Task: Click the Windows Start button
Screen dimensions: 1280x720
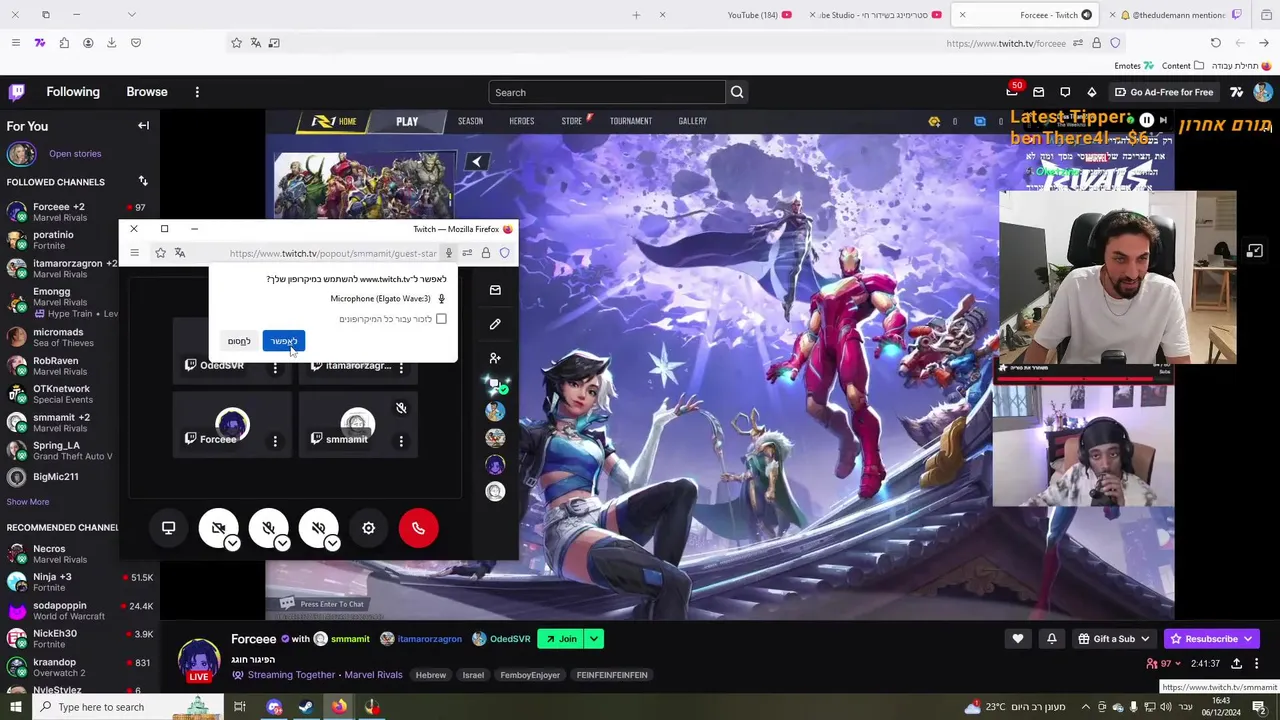Action: click(x=15, y=707)
